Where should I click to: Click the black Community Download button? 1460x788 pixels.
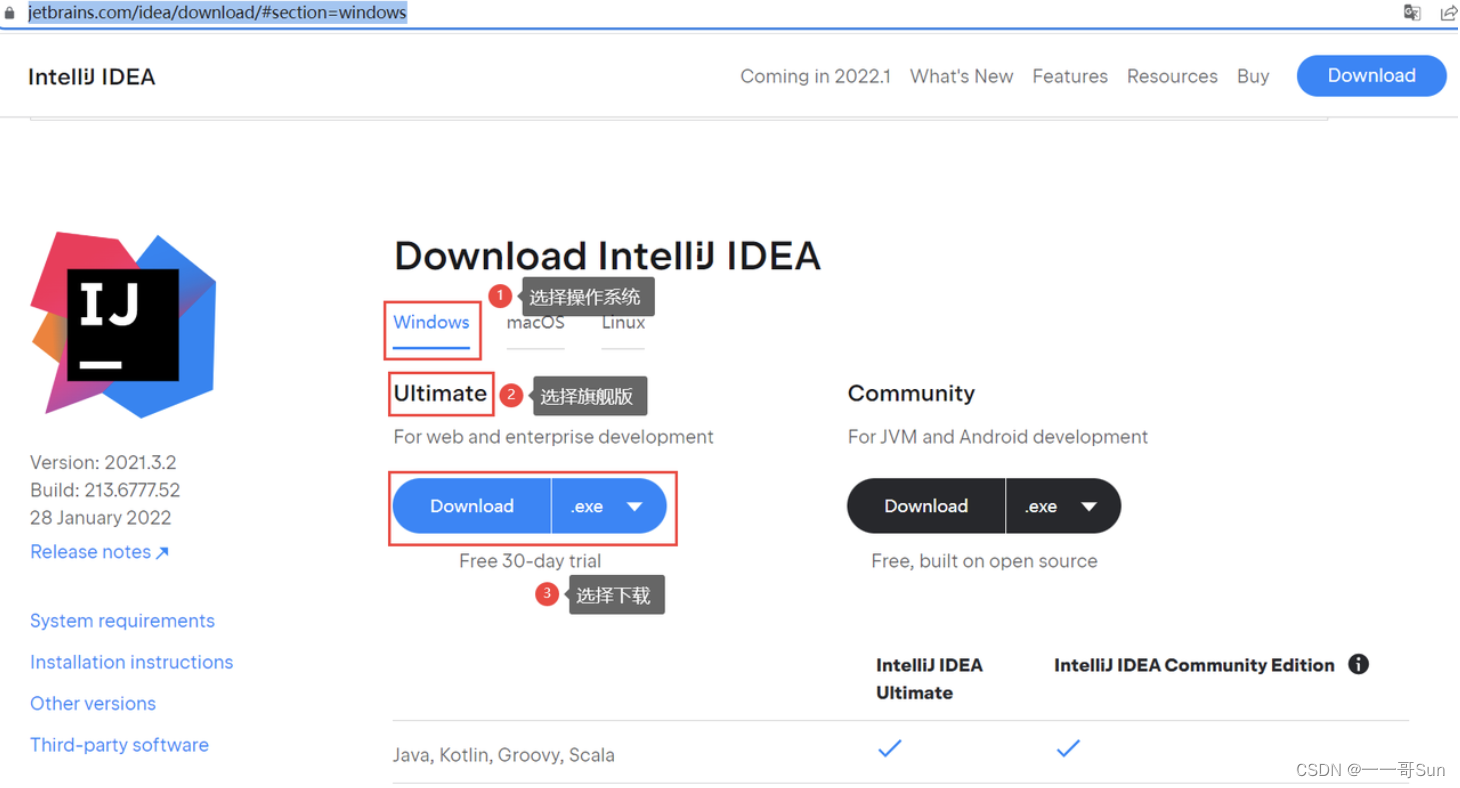[926, 506]
